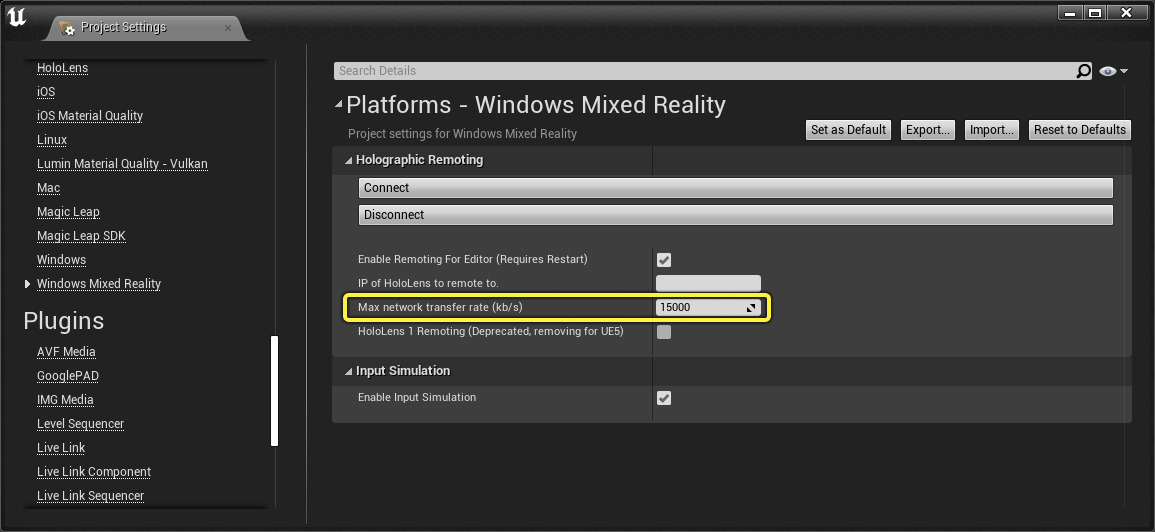Click 'Project settings for Windows Mixed Reality' subtitle
Viewport: 1155px width, 532px height.
(463, 134)
